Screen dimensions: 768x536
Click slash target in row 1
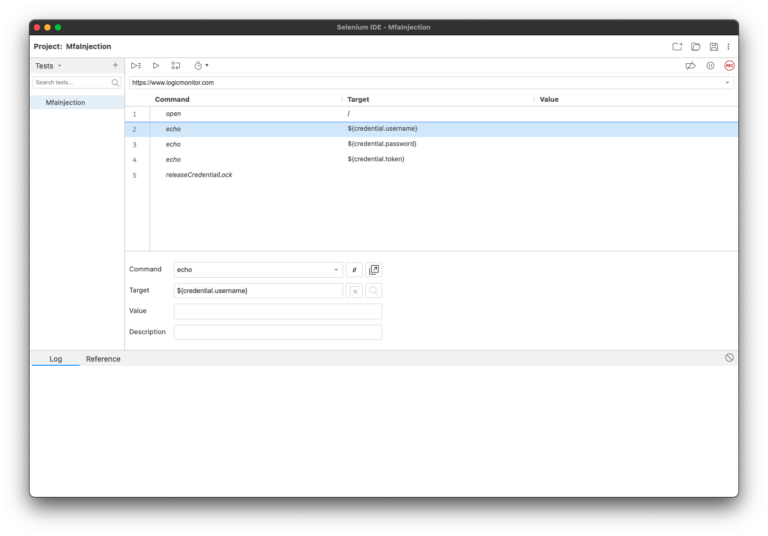click(x=349, y=114)
